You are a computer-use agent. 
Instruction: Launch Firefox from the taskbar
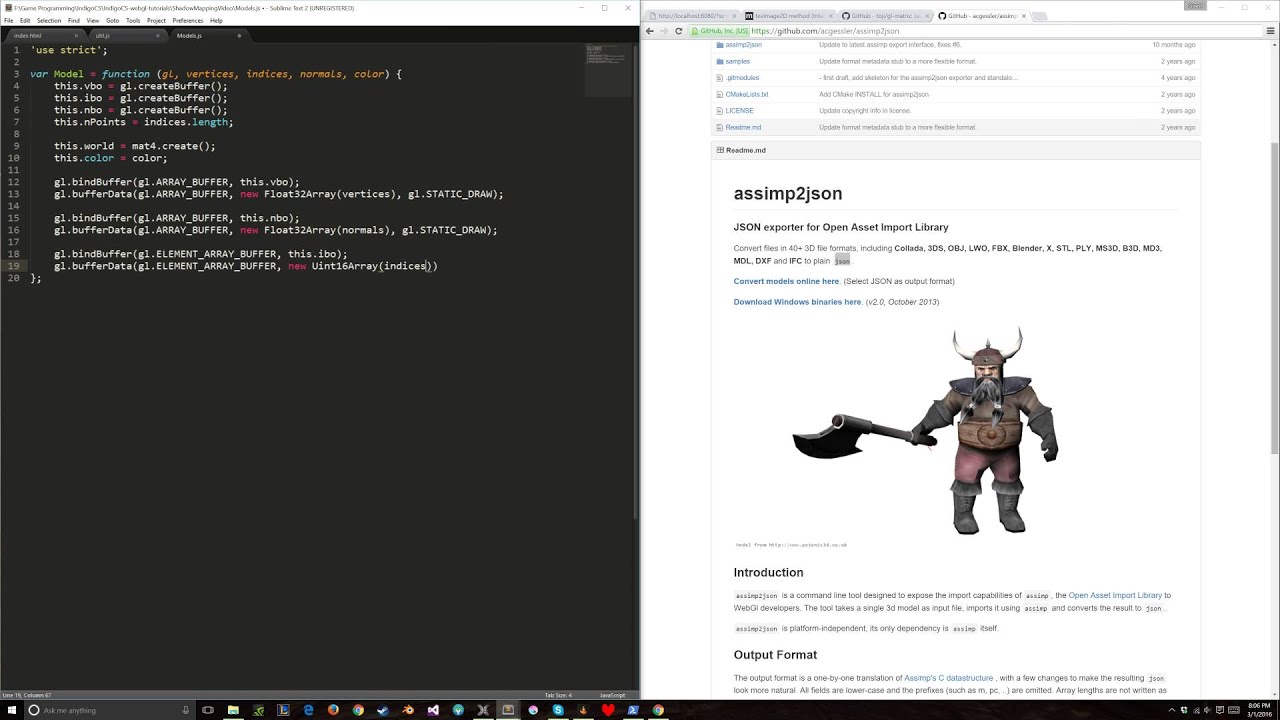tap(333, 710)
